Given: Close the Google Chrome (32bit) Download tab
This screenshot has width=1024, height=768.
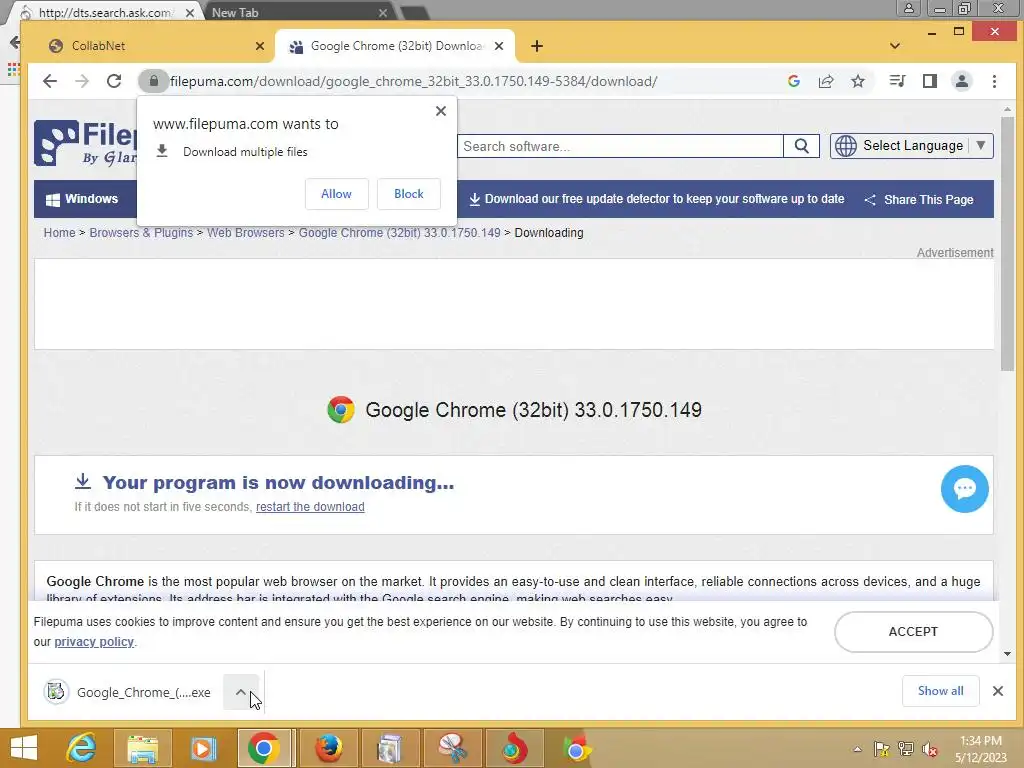Looking at the screenshot, I should [x=499, y=46].
